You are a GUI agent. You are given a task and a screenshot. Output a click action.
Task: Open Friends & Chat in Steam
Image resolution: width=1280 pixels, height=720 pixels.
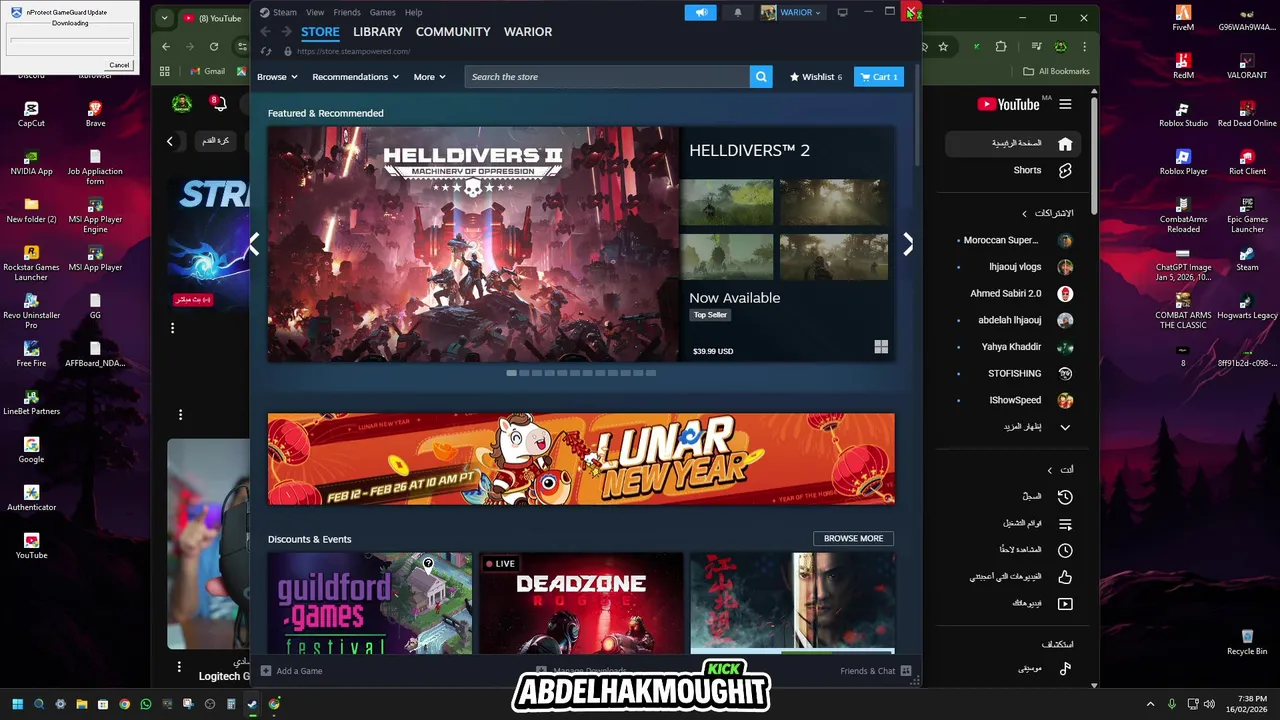pos(876,671)
